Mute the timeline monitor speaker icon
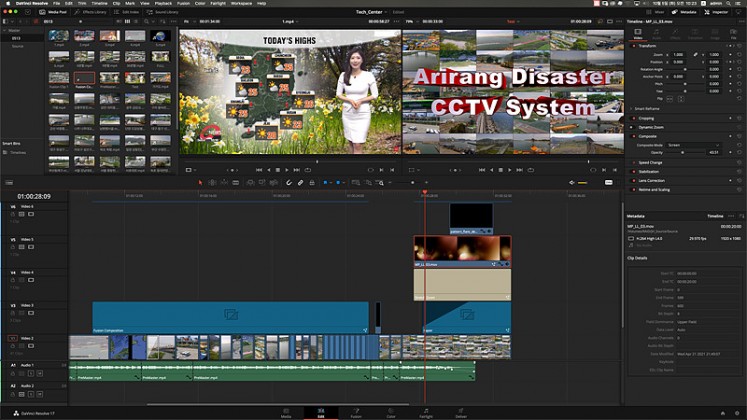Screen dimensions: 747x420 [x=572, y=182]
